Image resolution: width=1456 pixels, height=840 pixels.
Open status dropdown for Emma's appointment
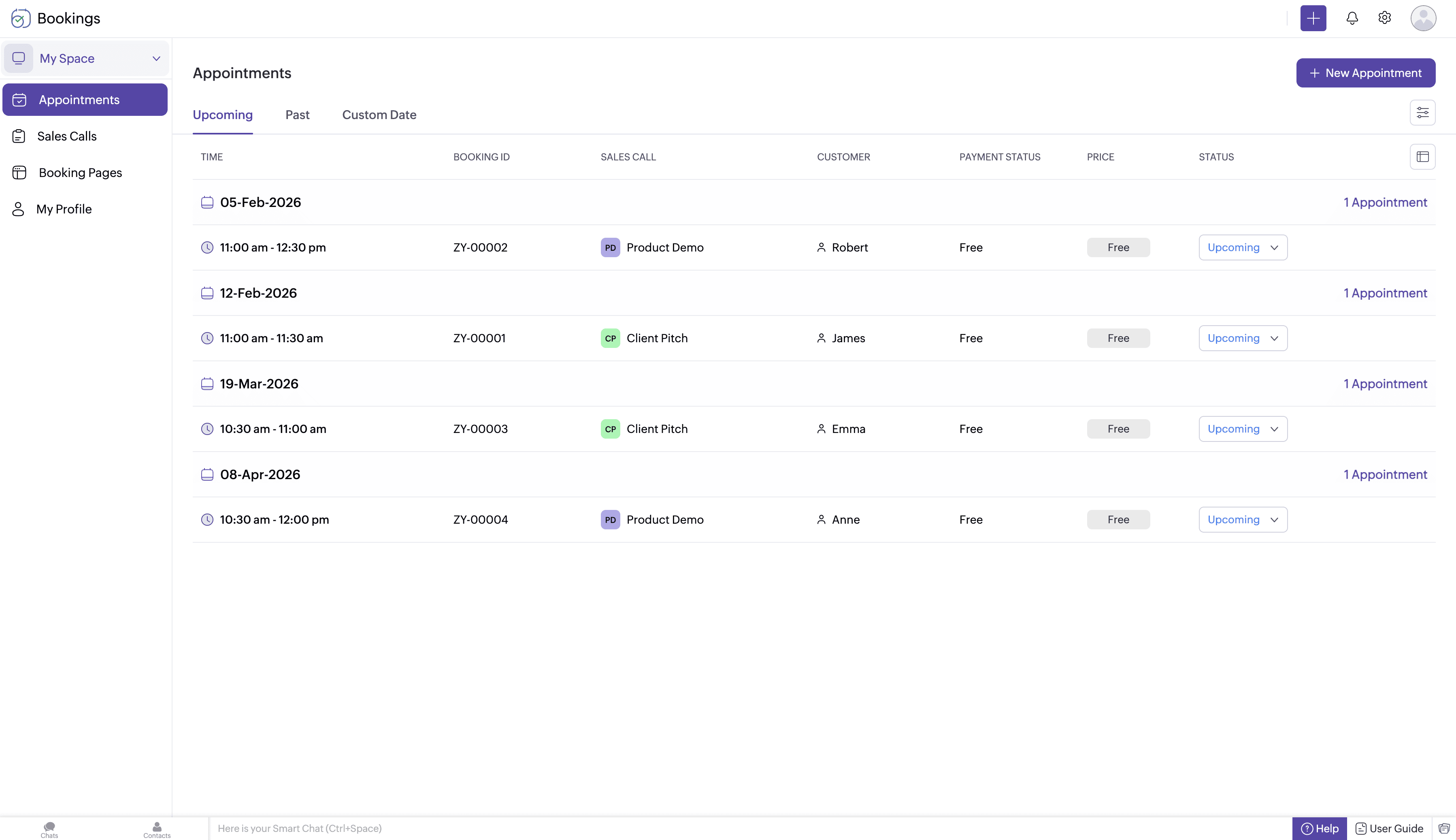point(1243,429)
